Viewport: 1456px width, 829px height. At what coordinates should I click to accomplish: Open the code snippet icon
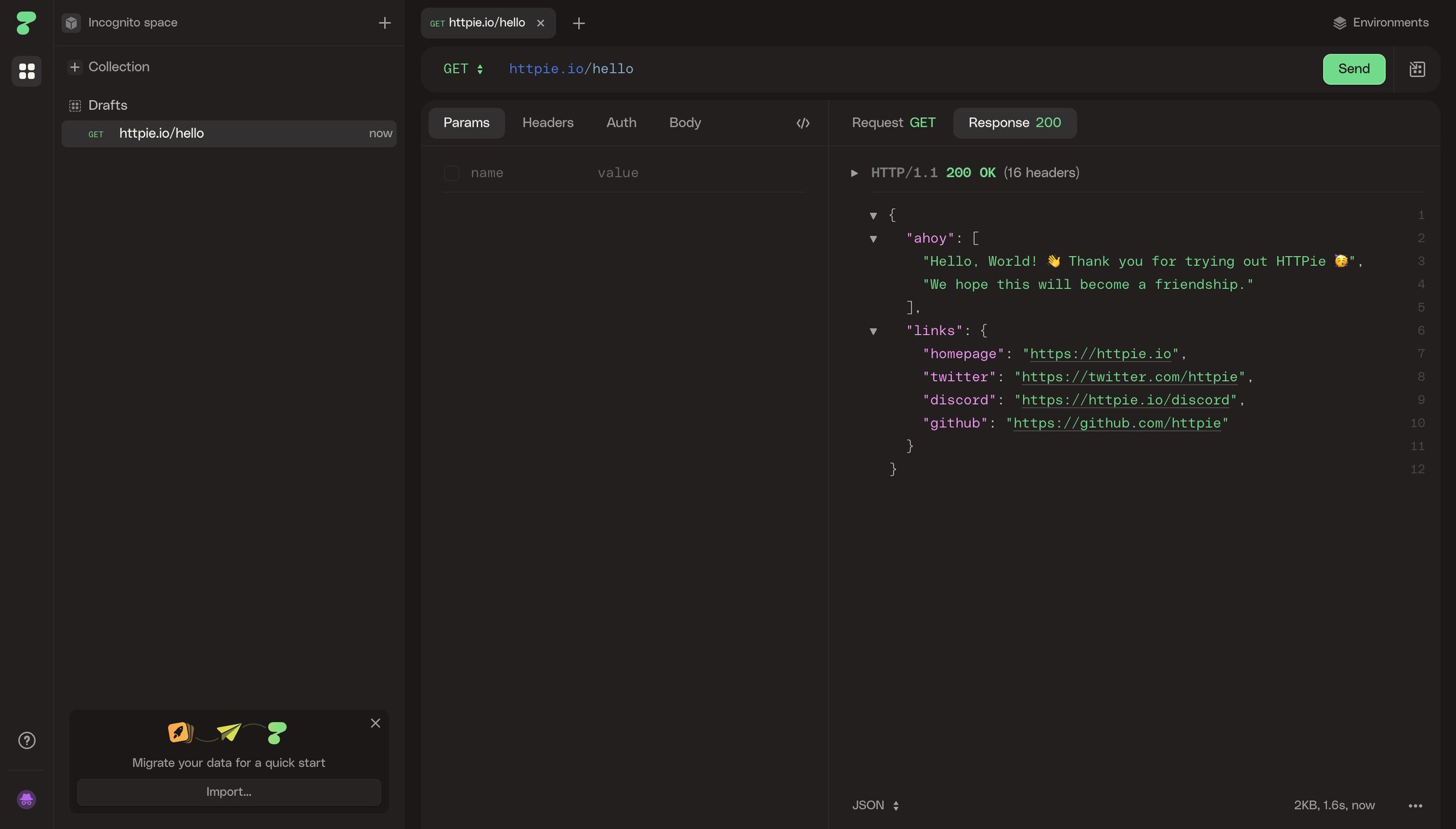(803, 123)
